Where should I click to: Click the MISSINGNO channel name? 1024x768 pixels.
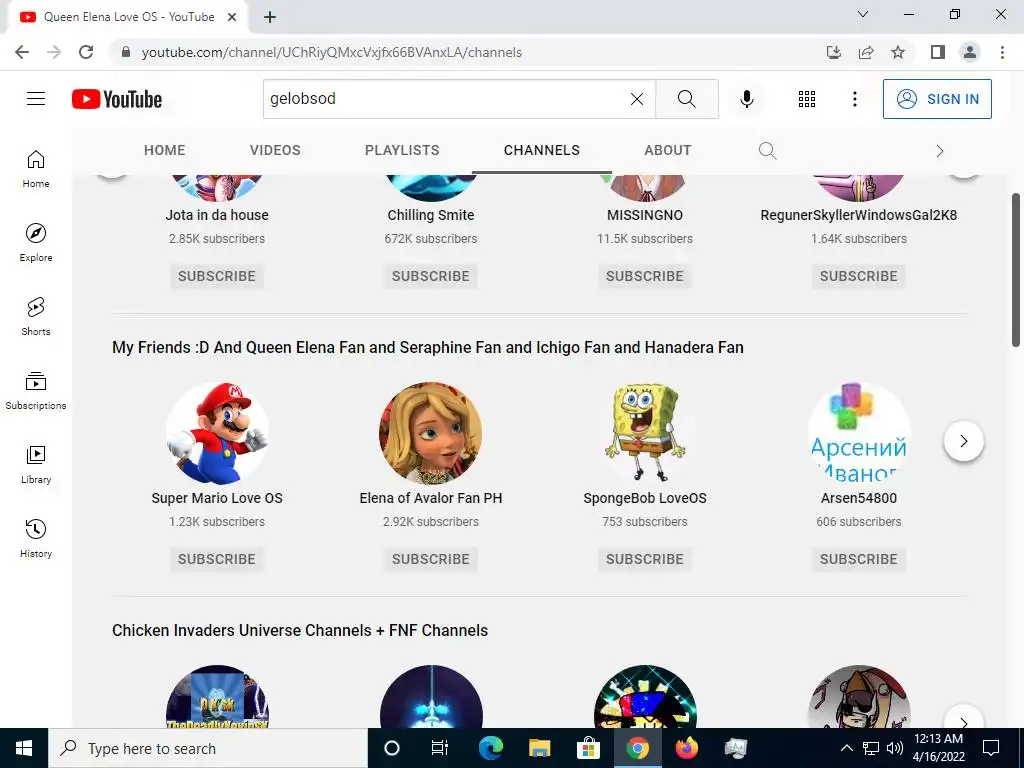click(645, 215)
